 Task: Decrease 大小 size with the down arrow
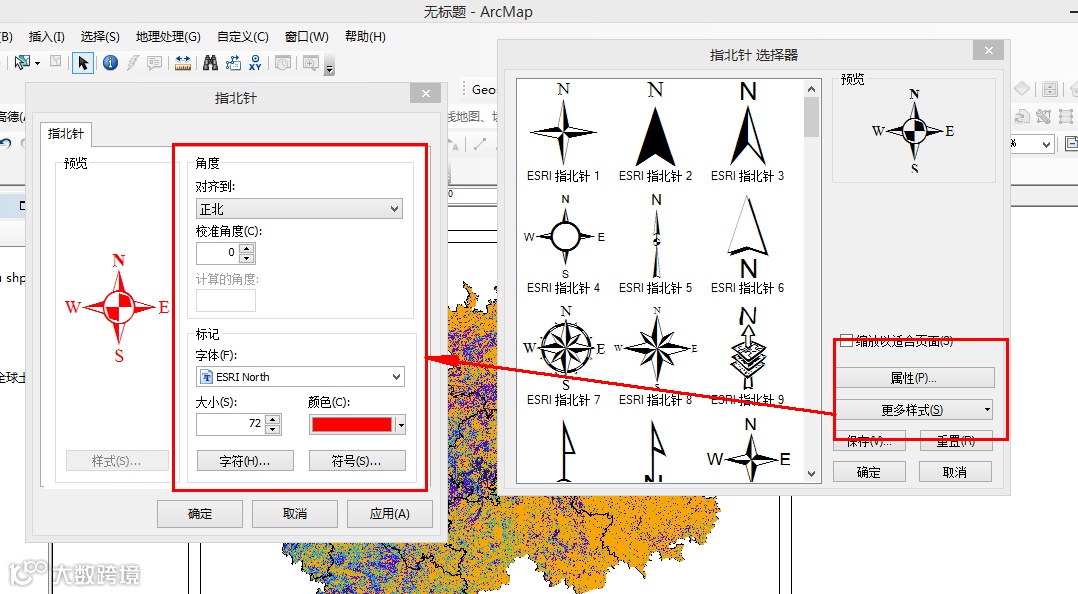[x=273, y=430]
